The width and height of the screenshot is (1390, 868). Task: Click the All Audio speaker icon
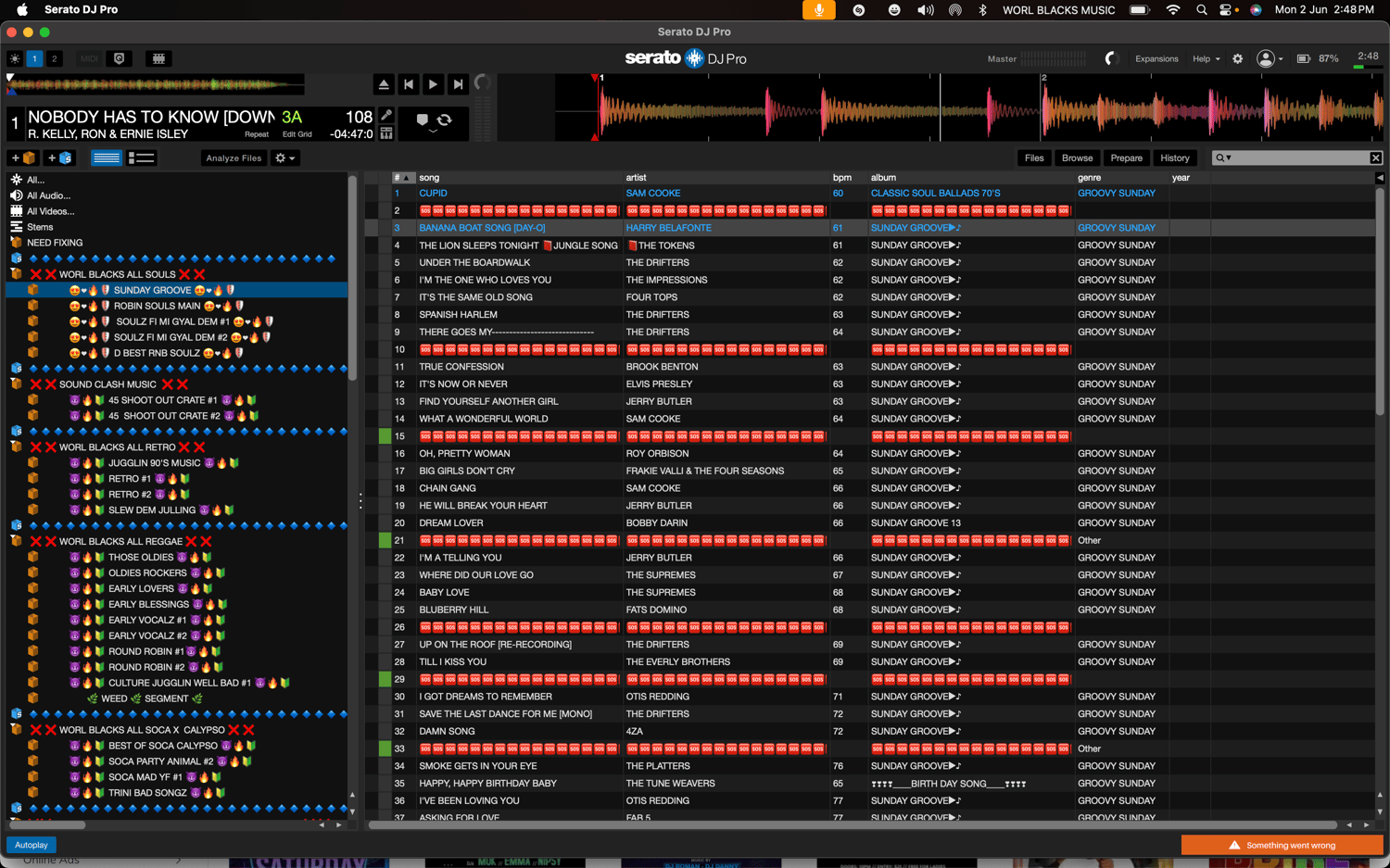pos(16,195)
